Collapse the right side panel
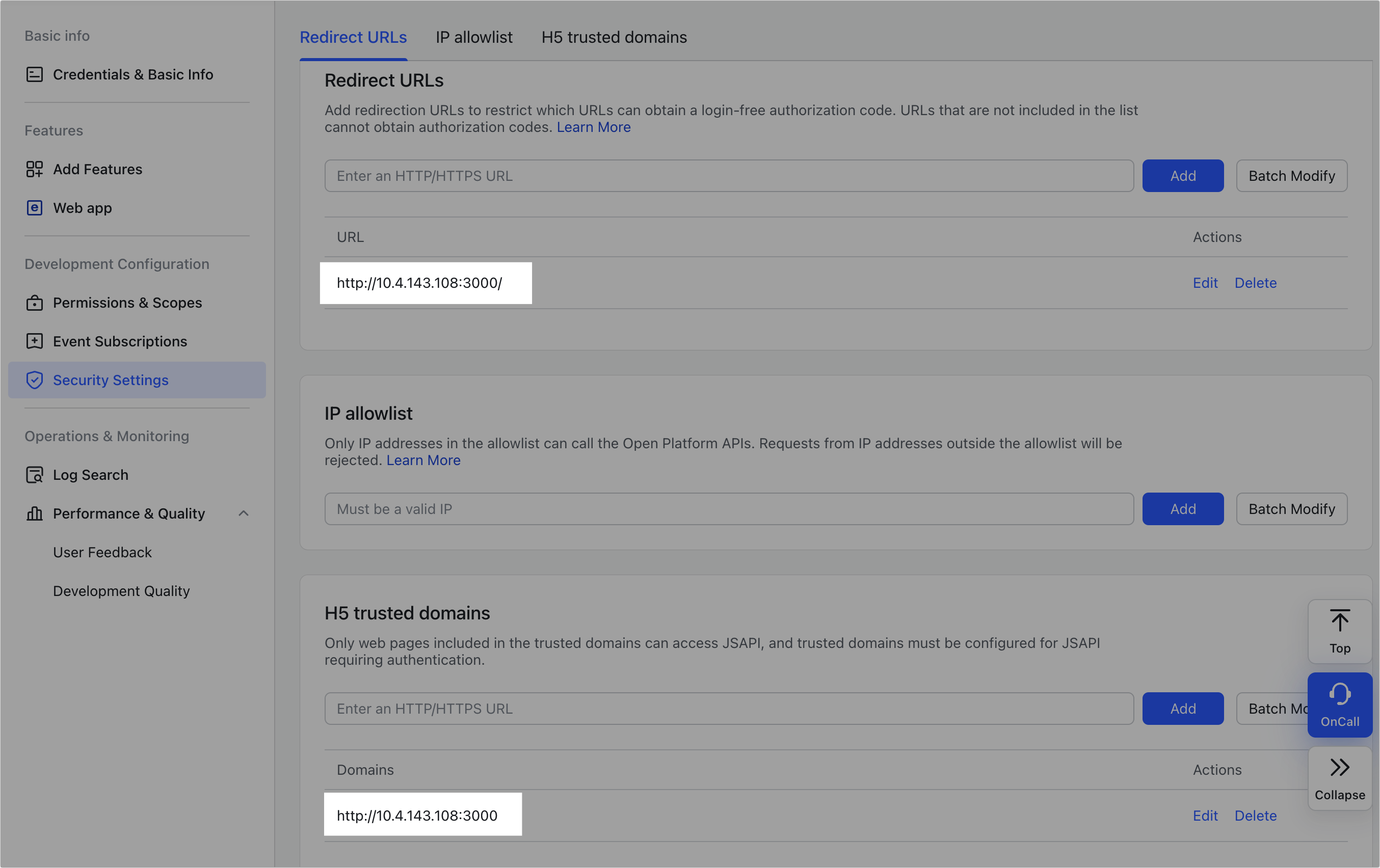1380x868 pixels. click(1340, 768)
